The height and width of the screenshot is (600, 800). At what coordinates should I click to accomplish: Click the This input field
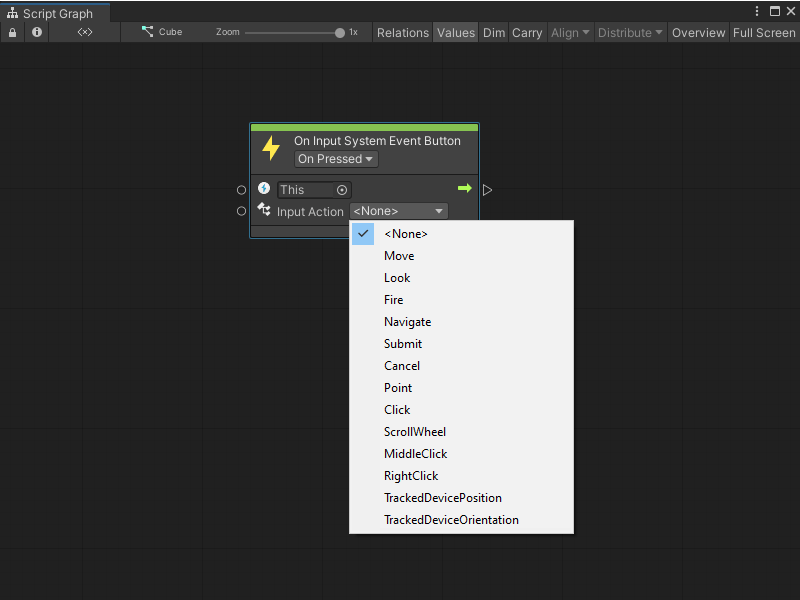[x=305, y=189]
